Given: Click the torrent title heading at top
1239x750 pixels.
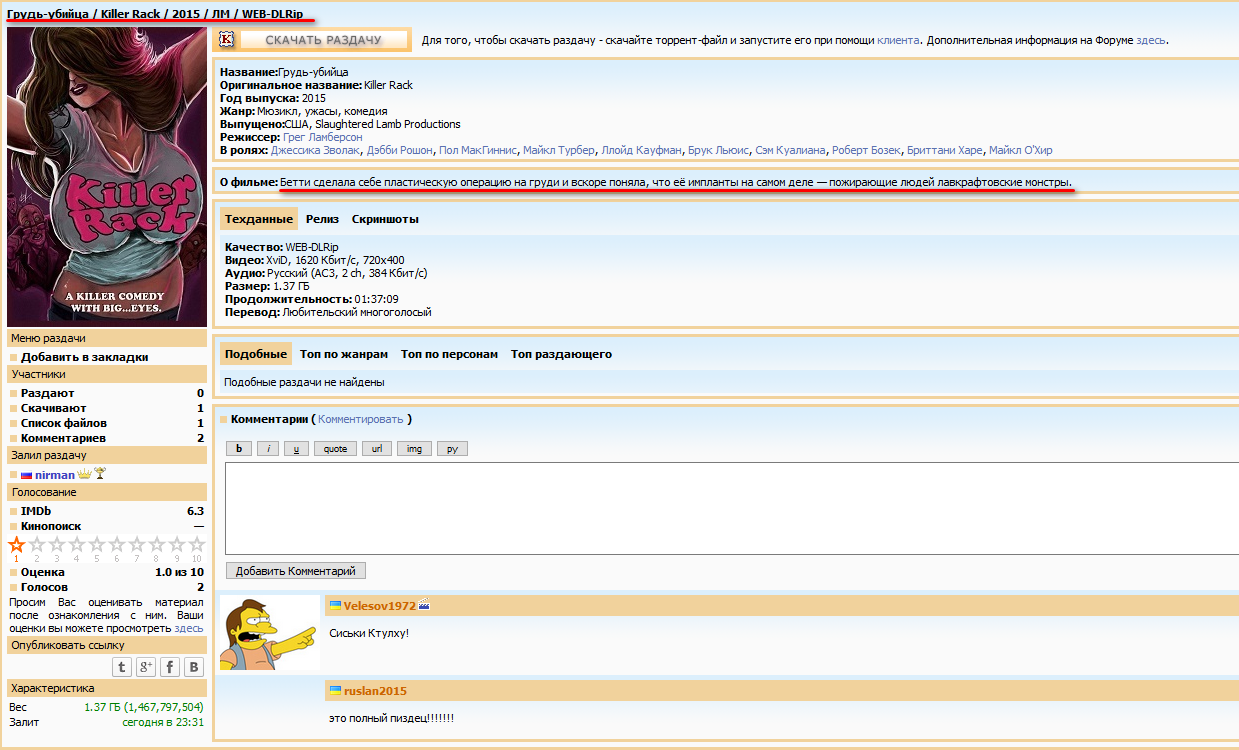Looking at the screenshot, I should (155, 15).
